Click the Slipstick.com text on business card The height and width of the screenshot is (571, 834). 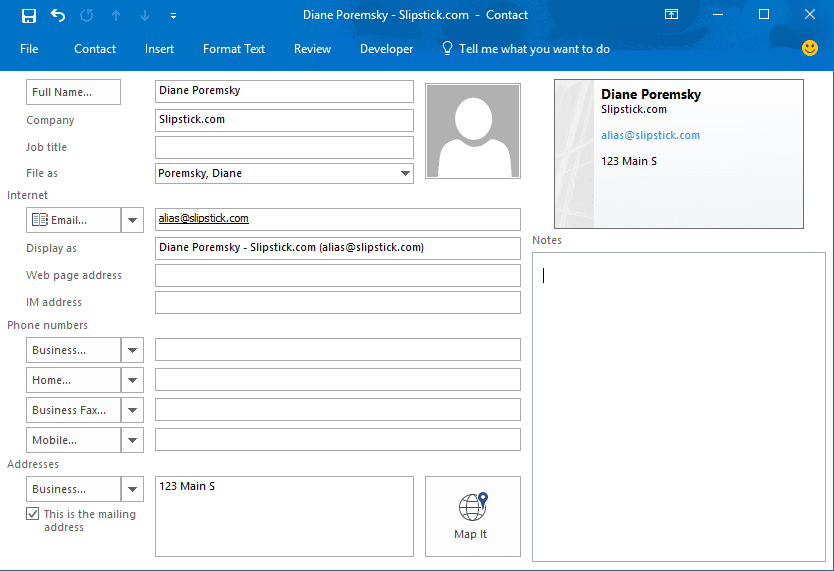tap(633, 110)
